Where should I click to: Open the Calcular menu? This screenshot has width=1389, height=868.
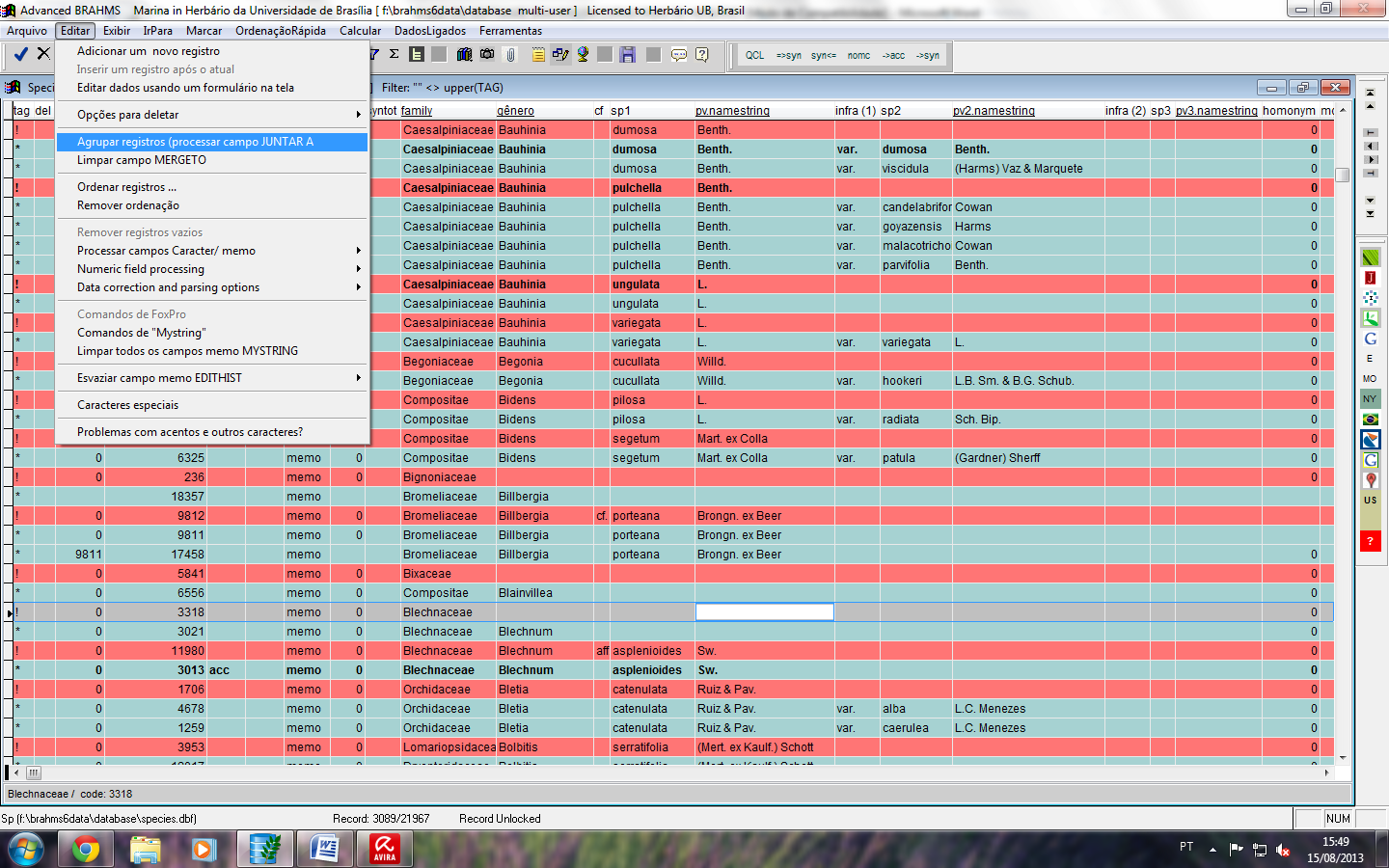tap(360, 31)
